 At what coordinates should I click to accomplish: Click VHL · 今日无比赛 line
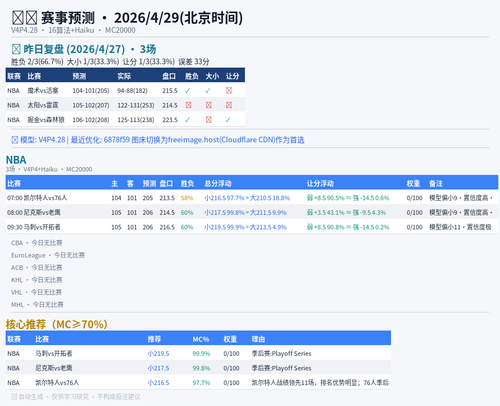(37, 292)
